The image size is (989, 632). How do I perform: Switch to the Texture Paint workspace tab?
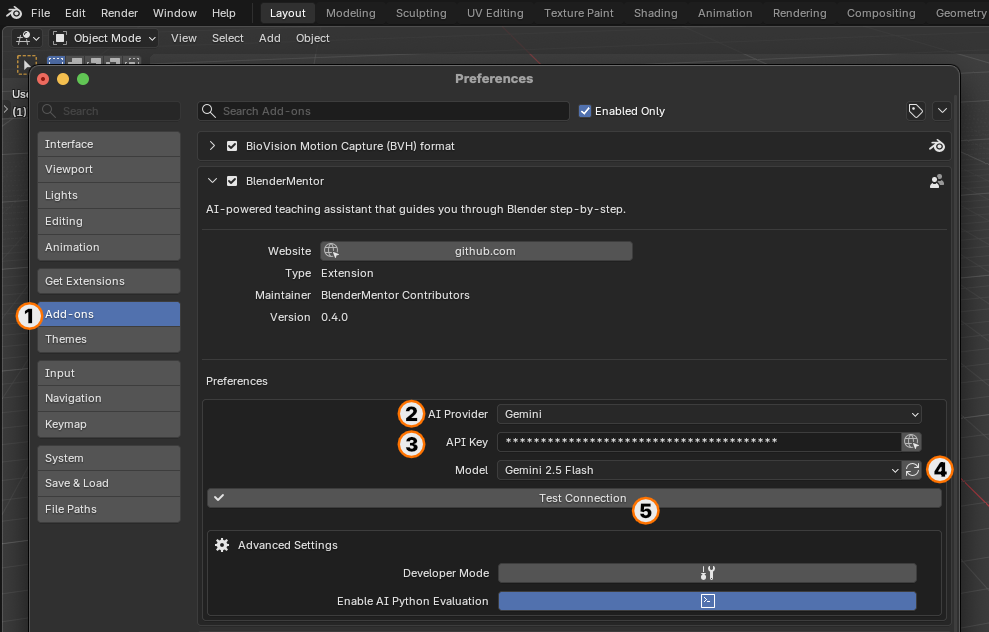point(578,13)
